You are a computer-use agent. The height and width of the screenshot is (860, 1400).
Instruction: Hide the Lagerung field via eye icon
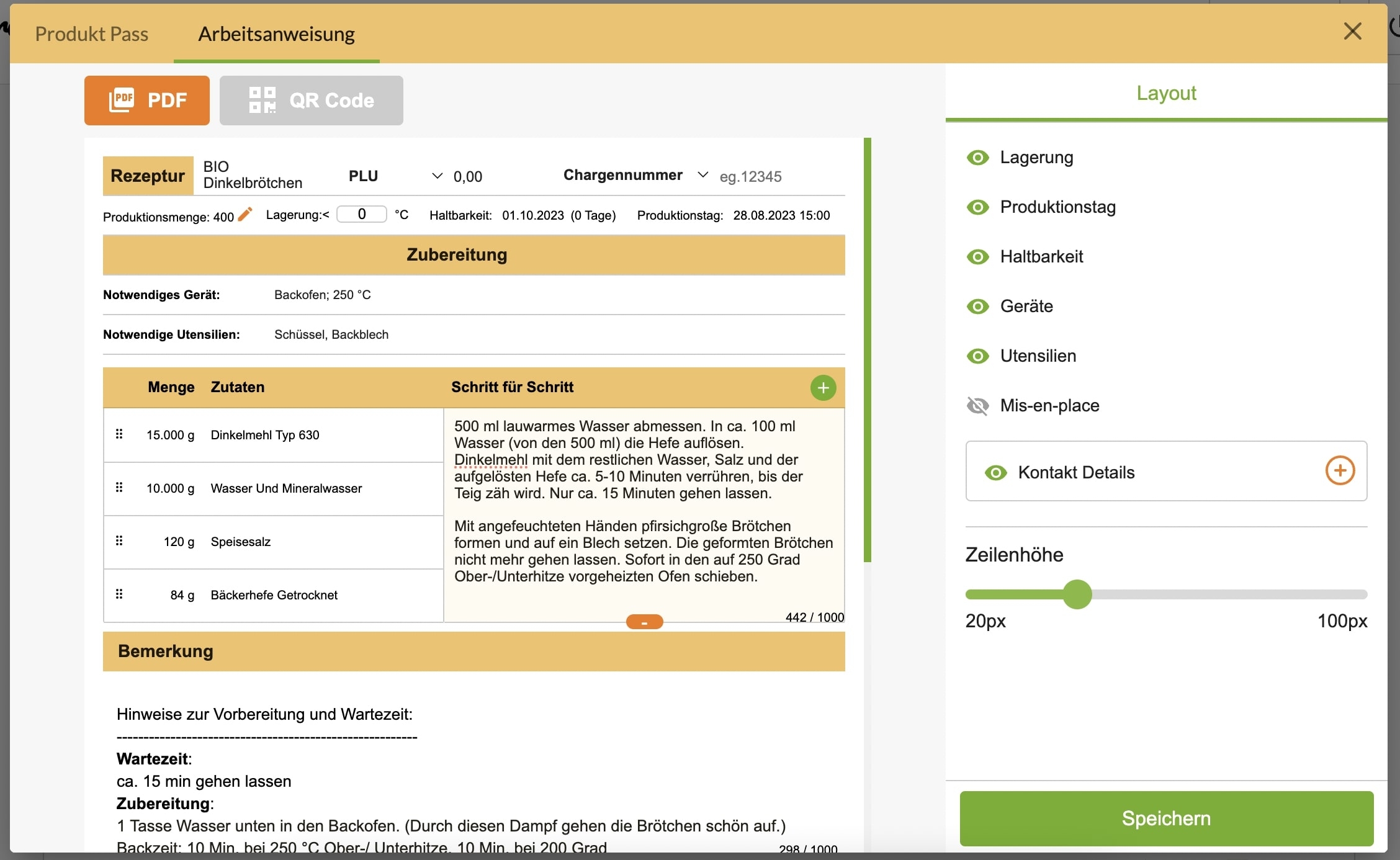point(978,158)
